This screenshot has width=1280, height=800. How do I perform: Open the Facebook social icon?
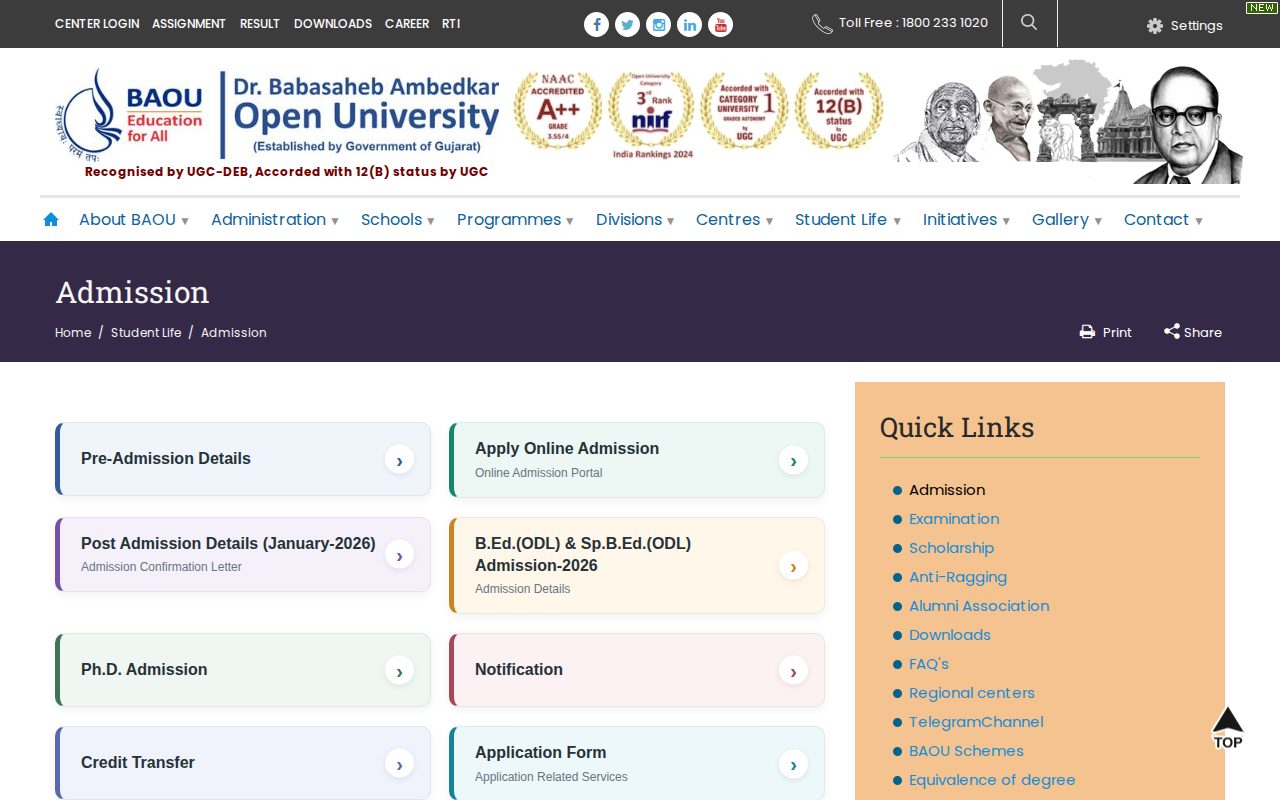pyautogui.click(x=596, y=24)
